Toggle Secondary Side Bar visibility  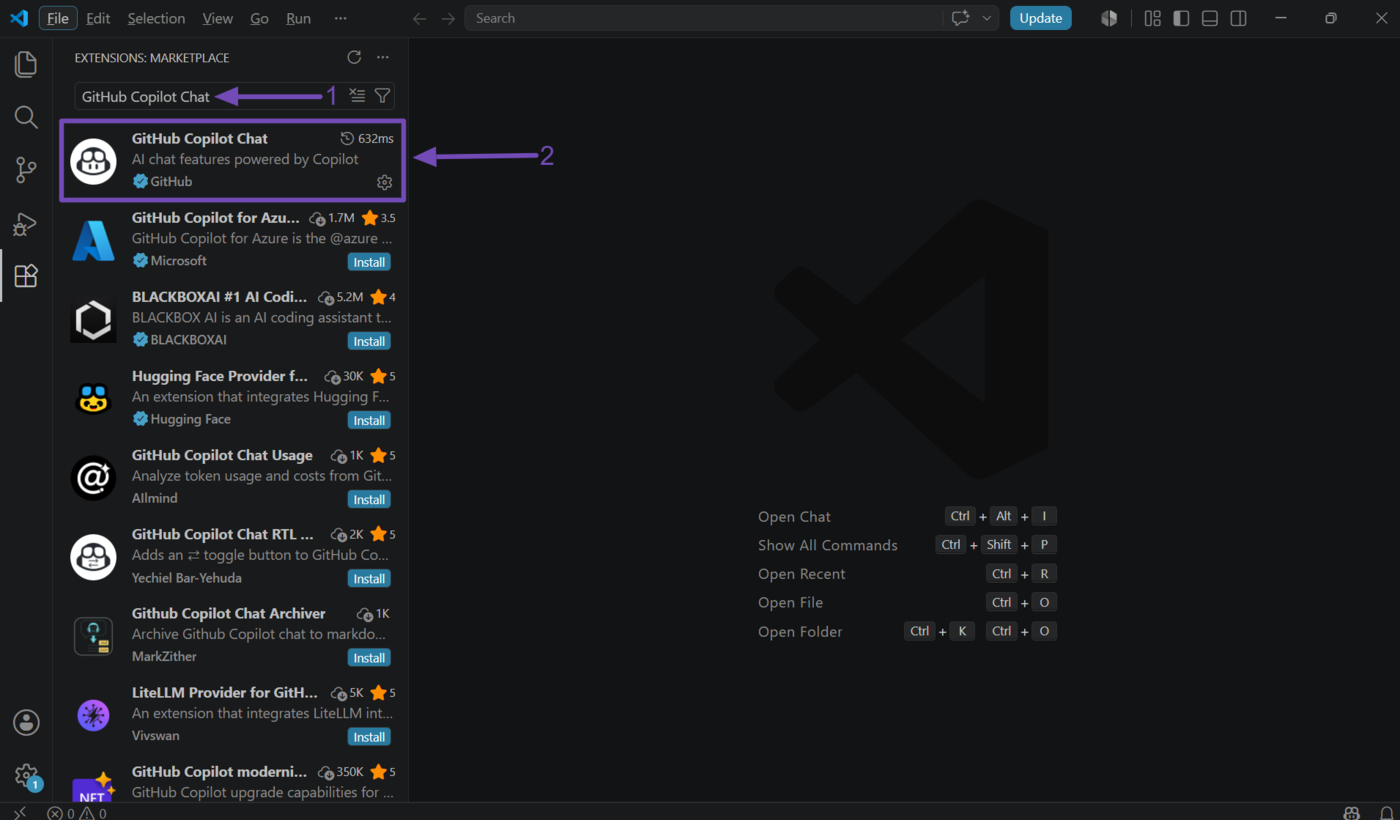pos(1238,19)
